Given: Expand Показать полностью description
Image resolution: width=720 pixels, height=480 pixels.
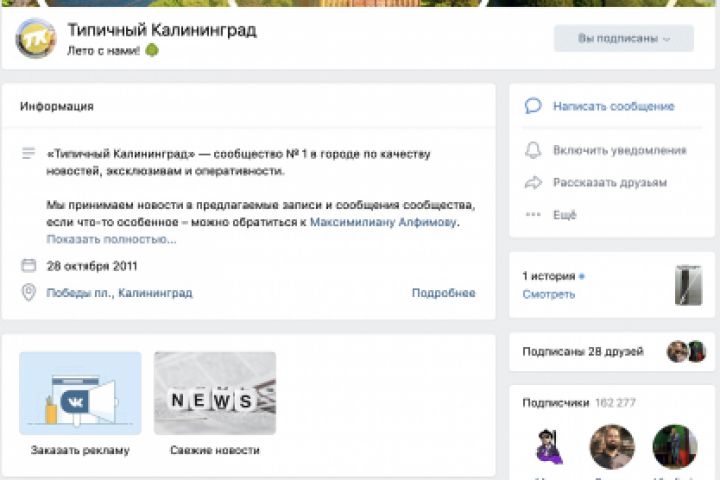Looking at the screenshot, I should pos(111,239).
